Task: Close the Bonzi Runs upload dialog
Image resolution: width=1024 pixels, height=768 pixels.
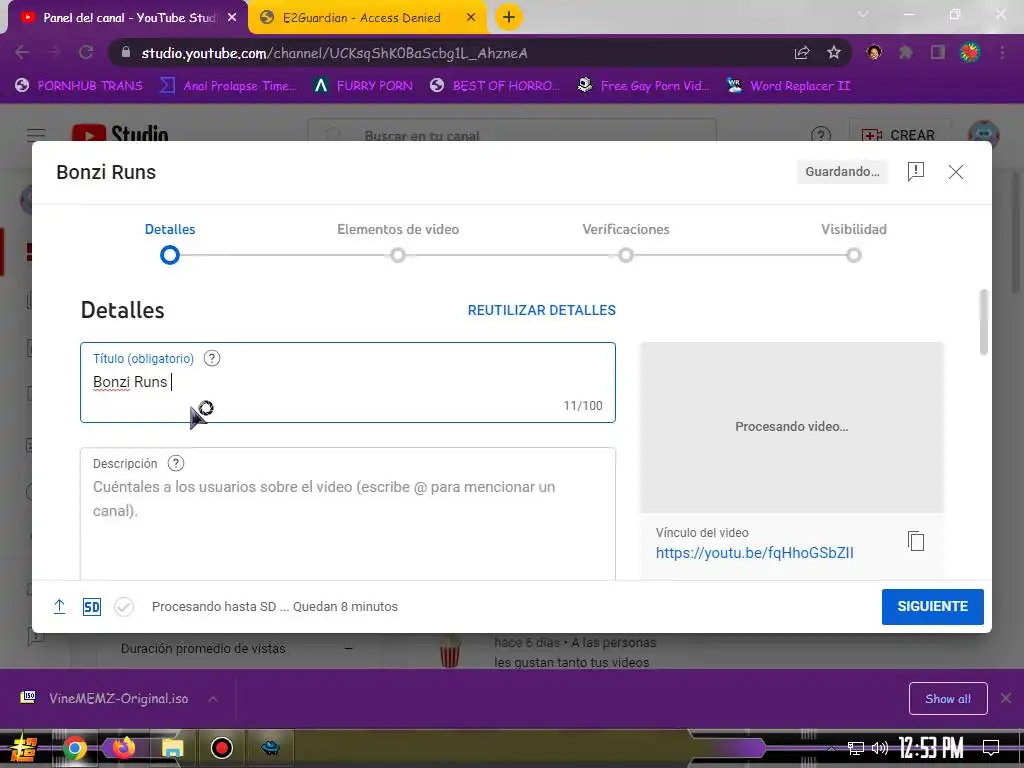Action: pyautogui.click(x=955, y=172)
